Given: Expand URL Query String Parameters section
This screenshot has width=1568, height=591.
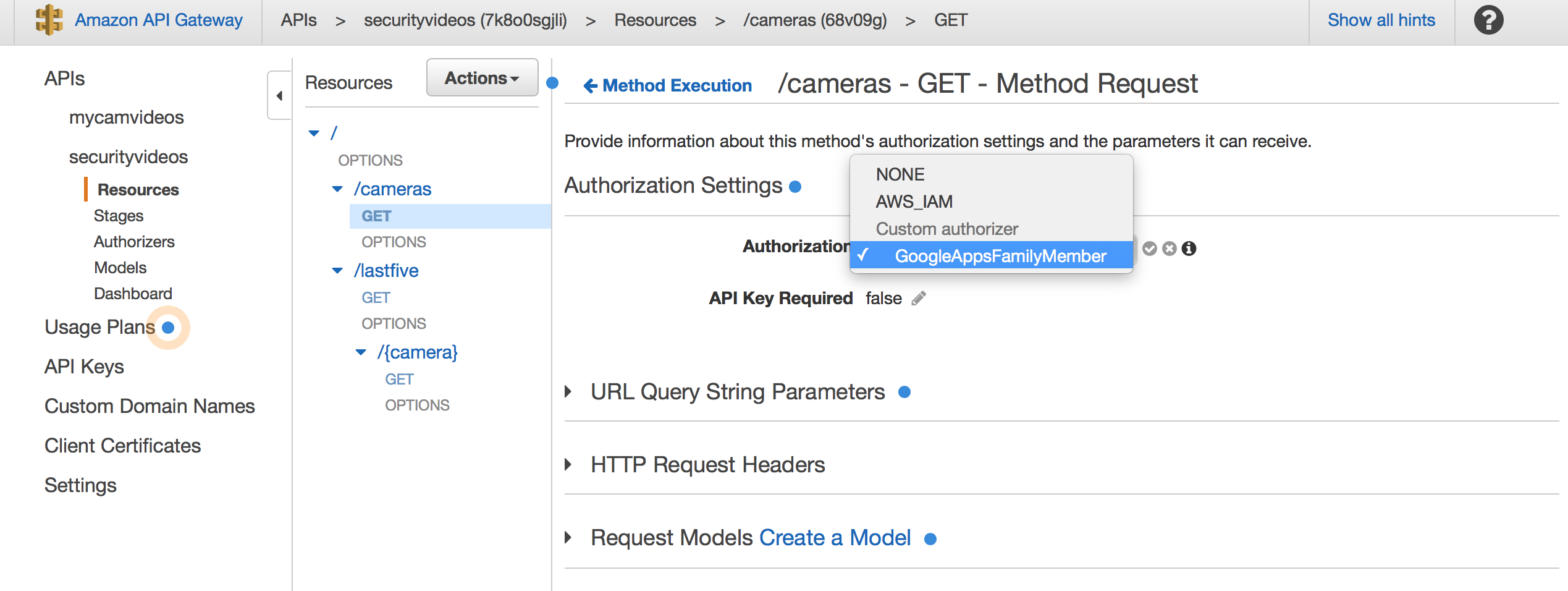Looking at the screenshot, I should (x=568, y=392).
